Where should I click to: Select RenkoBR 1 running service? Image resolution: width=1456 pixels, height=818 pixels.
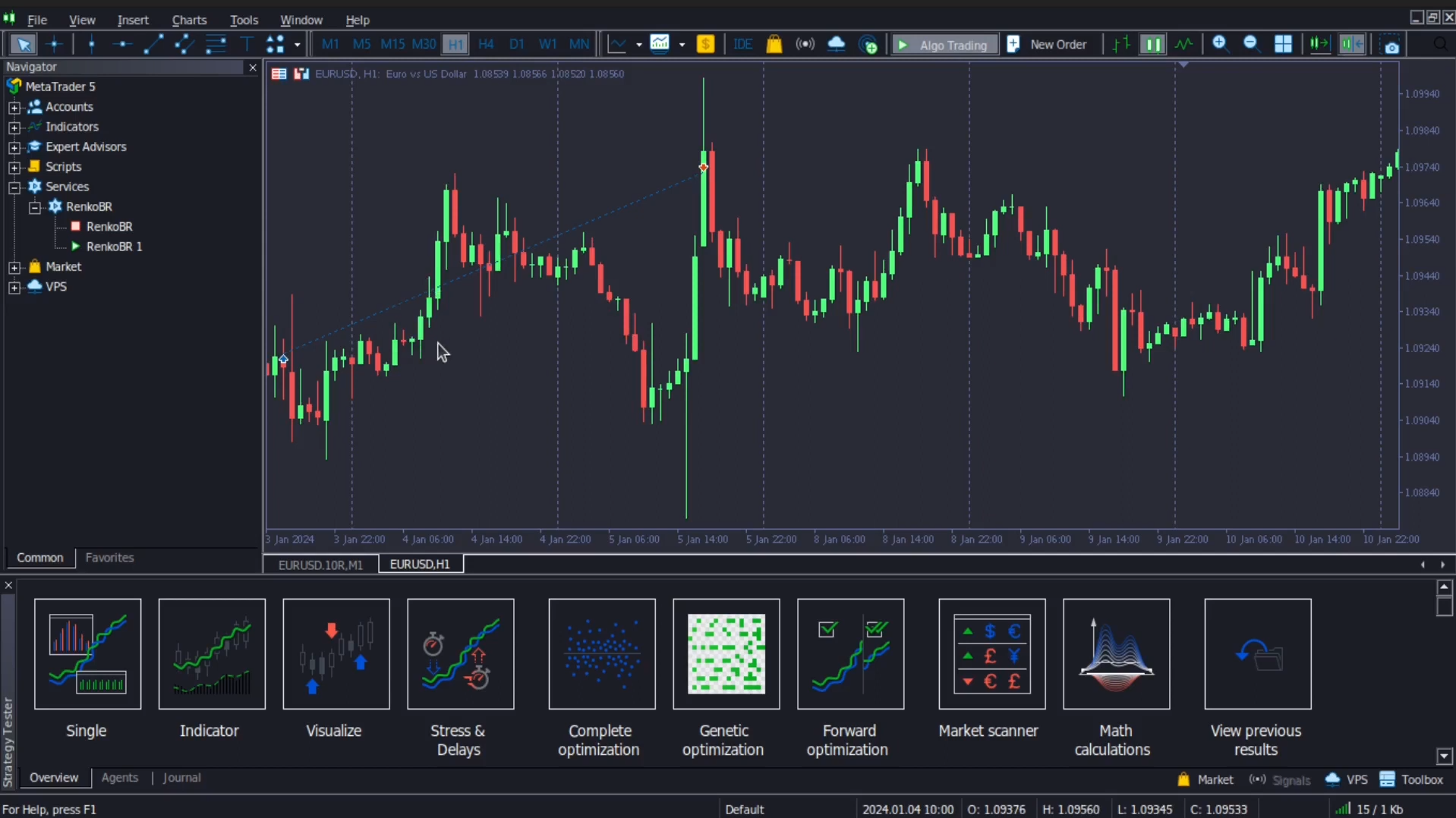click(114, 247)
